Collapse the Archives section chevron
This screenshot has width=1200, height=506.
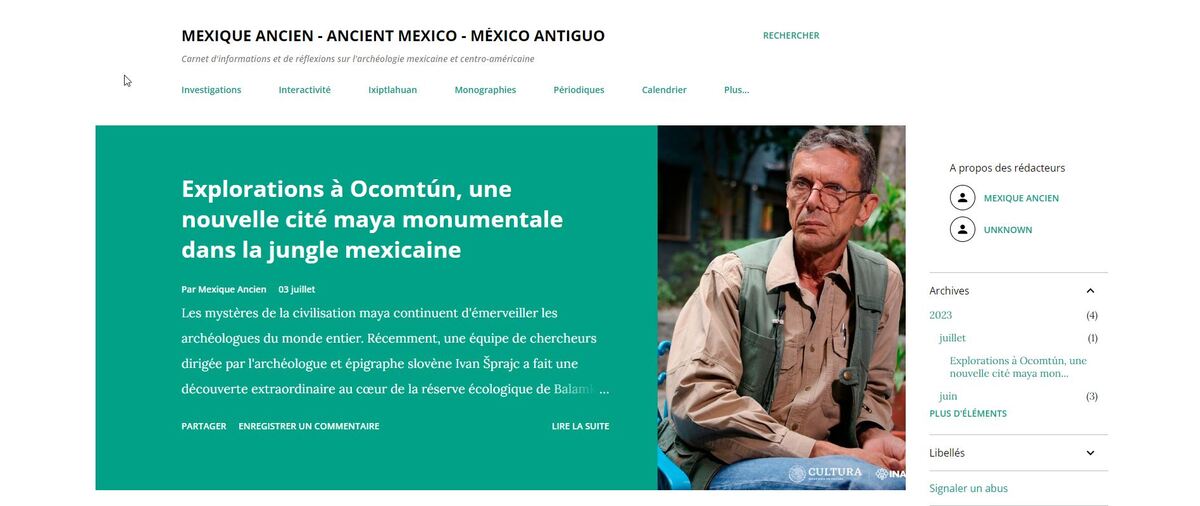coord(1090,291)
